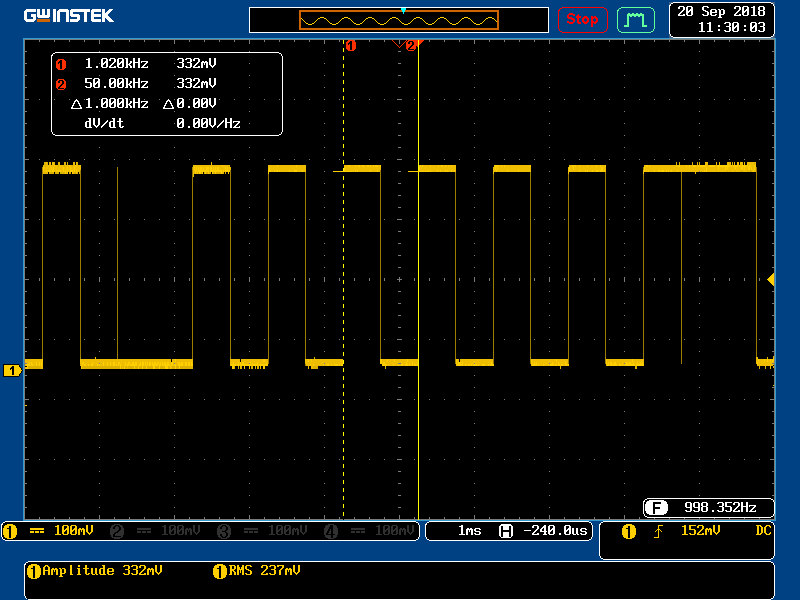Open the DC trigger coupling setting
The width and height of the screenshot is (800, 600).
[763, 531]
